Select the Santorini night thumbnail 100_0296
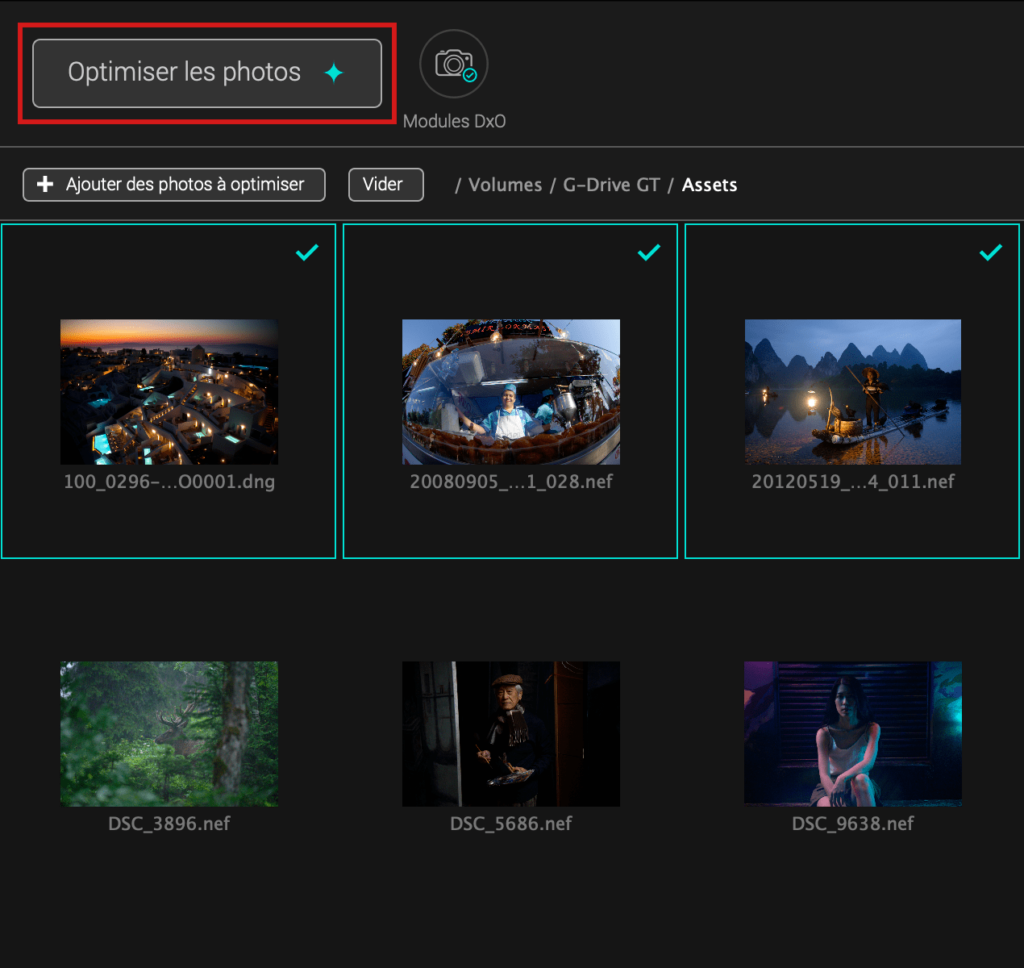1024x968 pixels. 169,392
